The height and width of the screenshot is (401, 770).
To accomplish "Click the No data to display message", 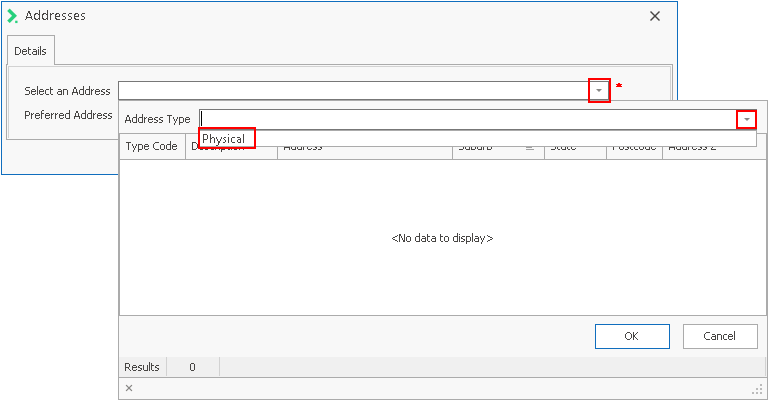I will pyautogui.click(x=442, y=239).
